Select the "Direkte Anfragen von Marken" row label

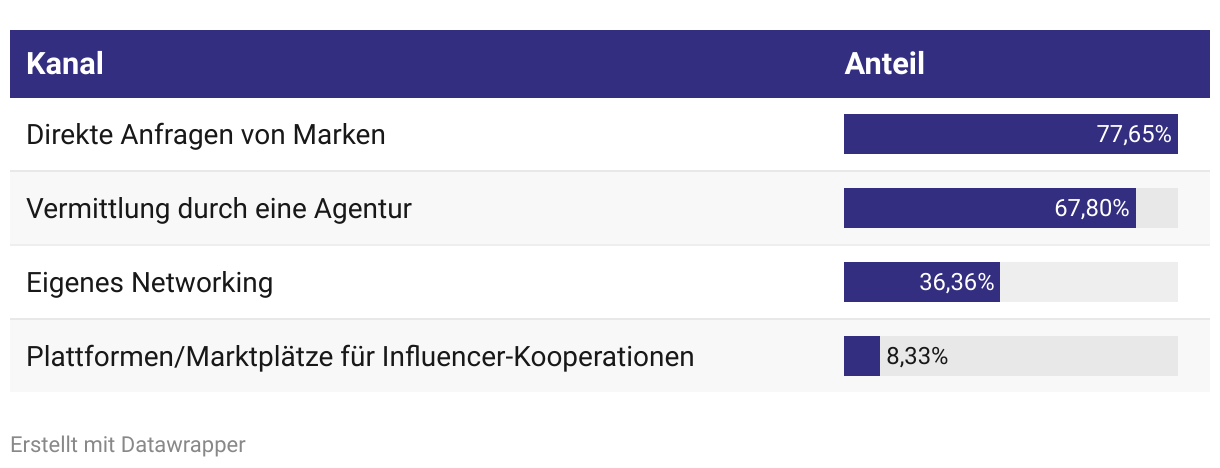[x=205, y=134]
